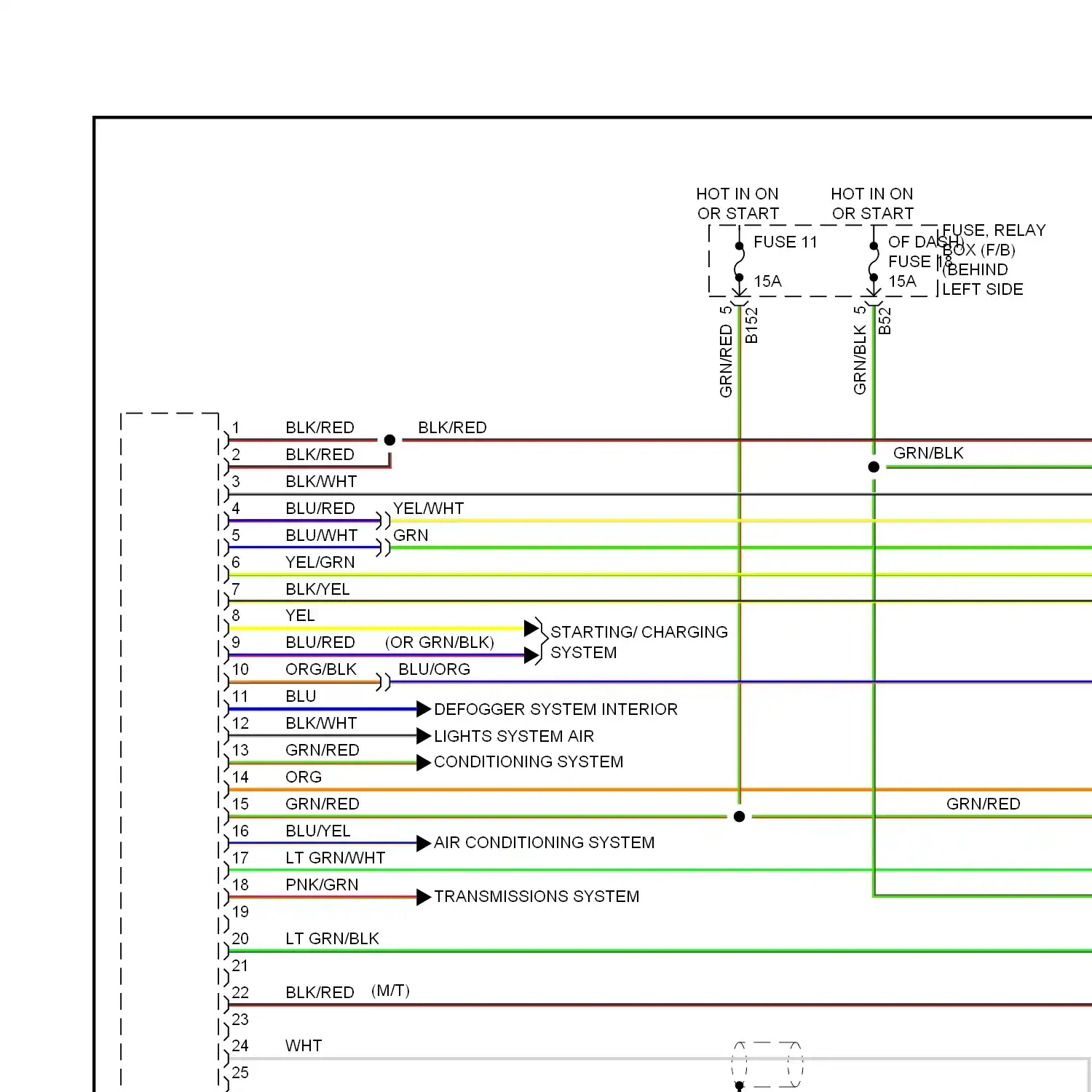Click the BLU/RED label on pin 4
Screen dimensions: 1092x1092
[x=320, y=508]
